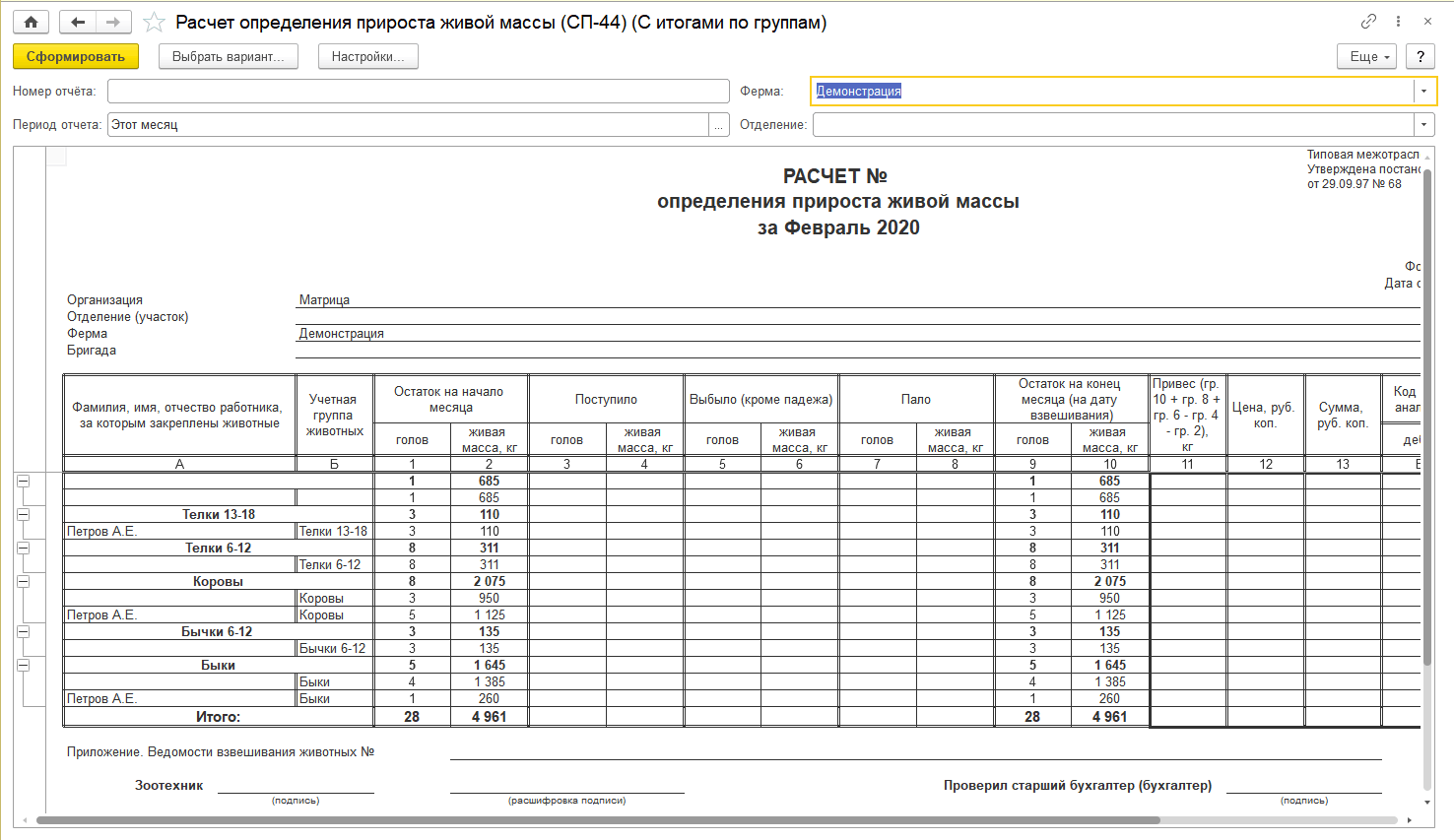Open the three-dots window menu
Viewport: 1454px width, 840px height.
coord(1398,21)
